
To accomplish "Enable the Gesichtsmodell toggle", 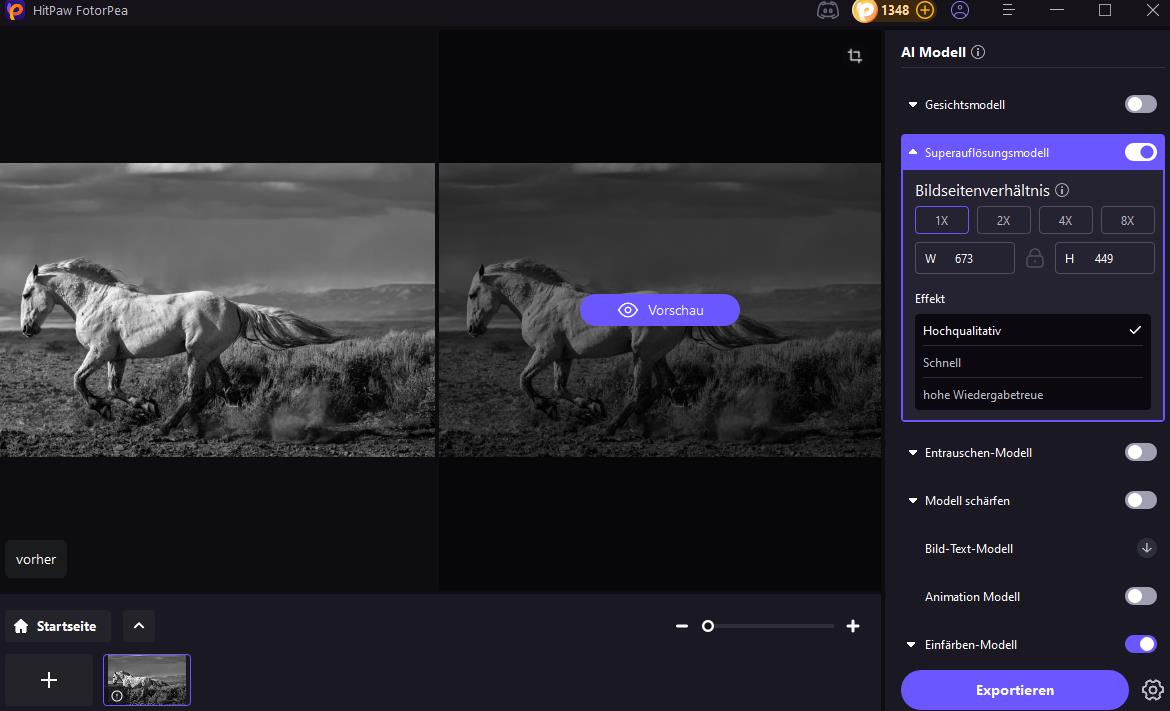I will (1140, 104).
